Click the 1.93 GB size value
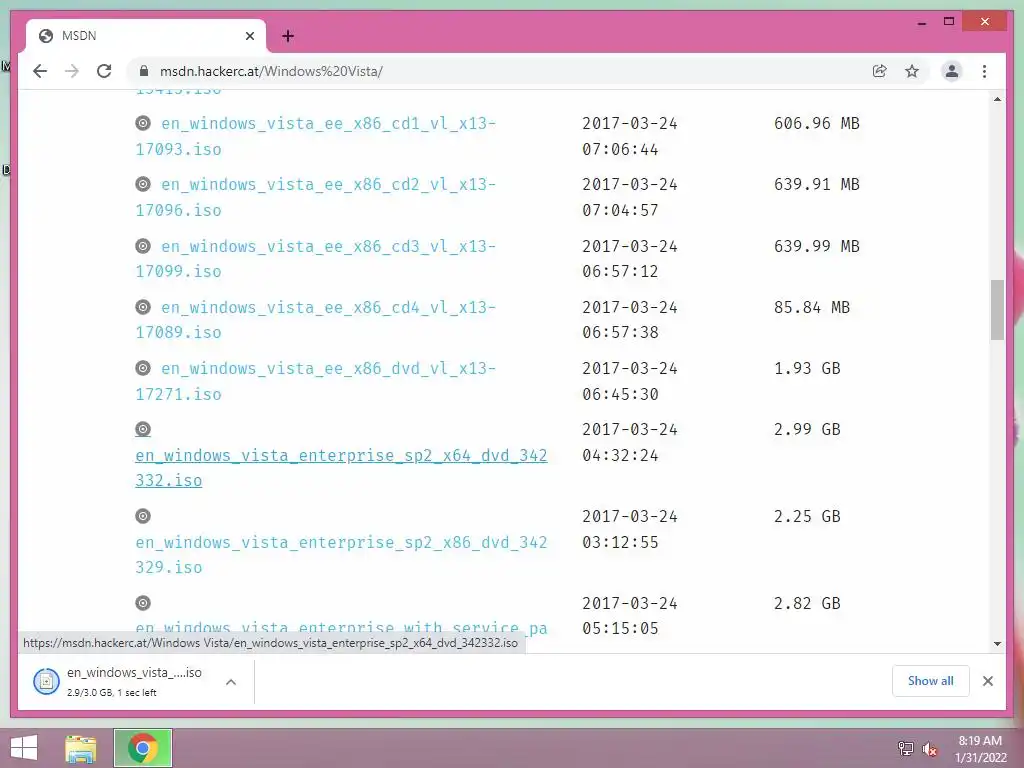This screenshot has width=1024, height=768. [807, 368]
